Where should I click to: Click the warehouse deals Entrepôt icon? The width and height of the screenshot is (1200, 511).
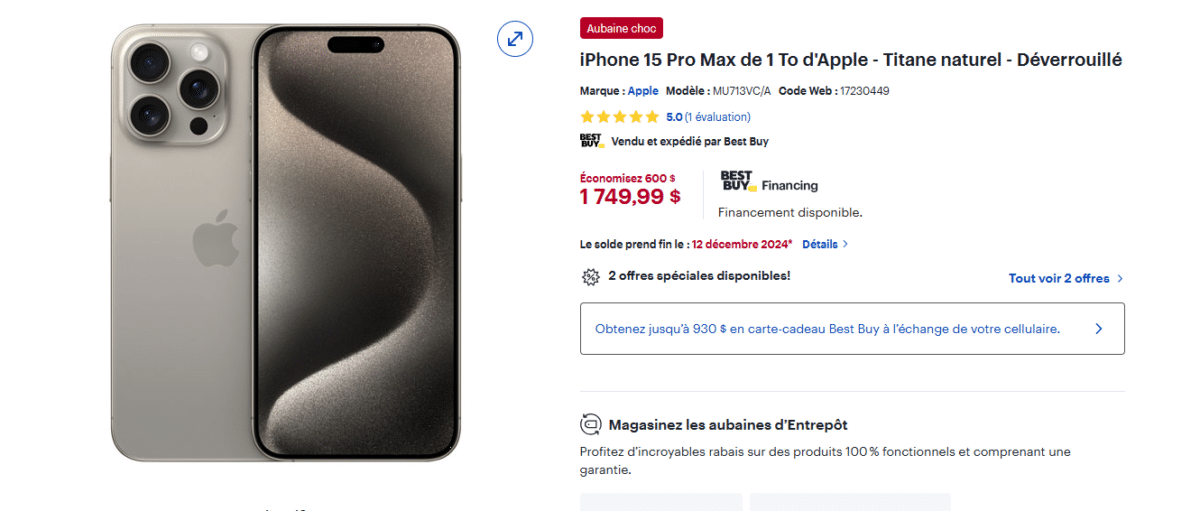coord(590,424)
